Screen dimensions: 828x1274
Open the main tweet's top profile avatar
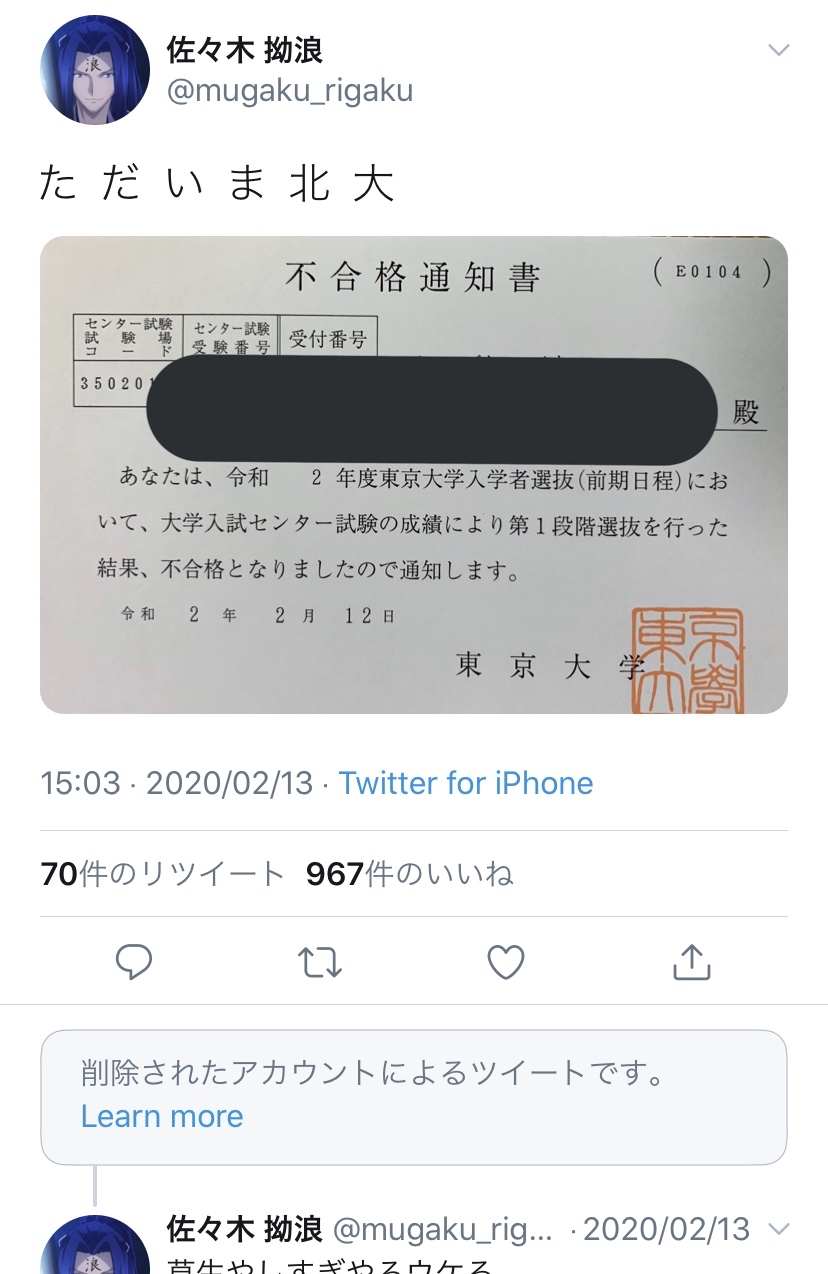[x=94, y=70]
